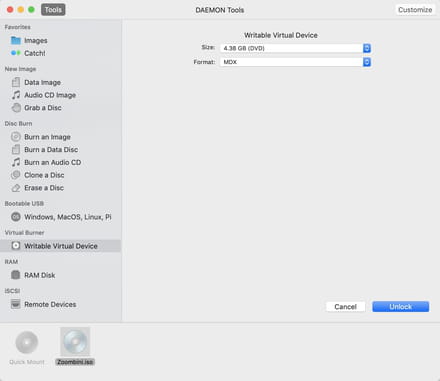Select the Zoombini.iso mounted disc icon
440x381 pixels.
75,342
